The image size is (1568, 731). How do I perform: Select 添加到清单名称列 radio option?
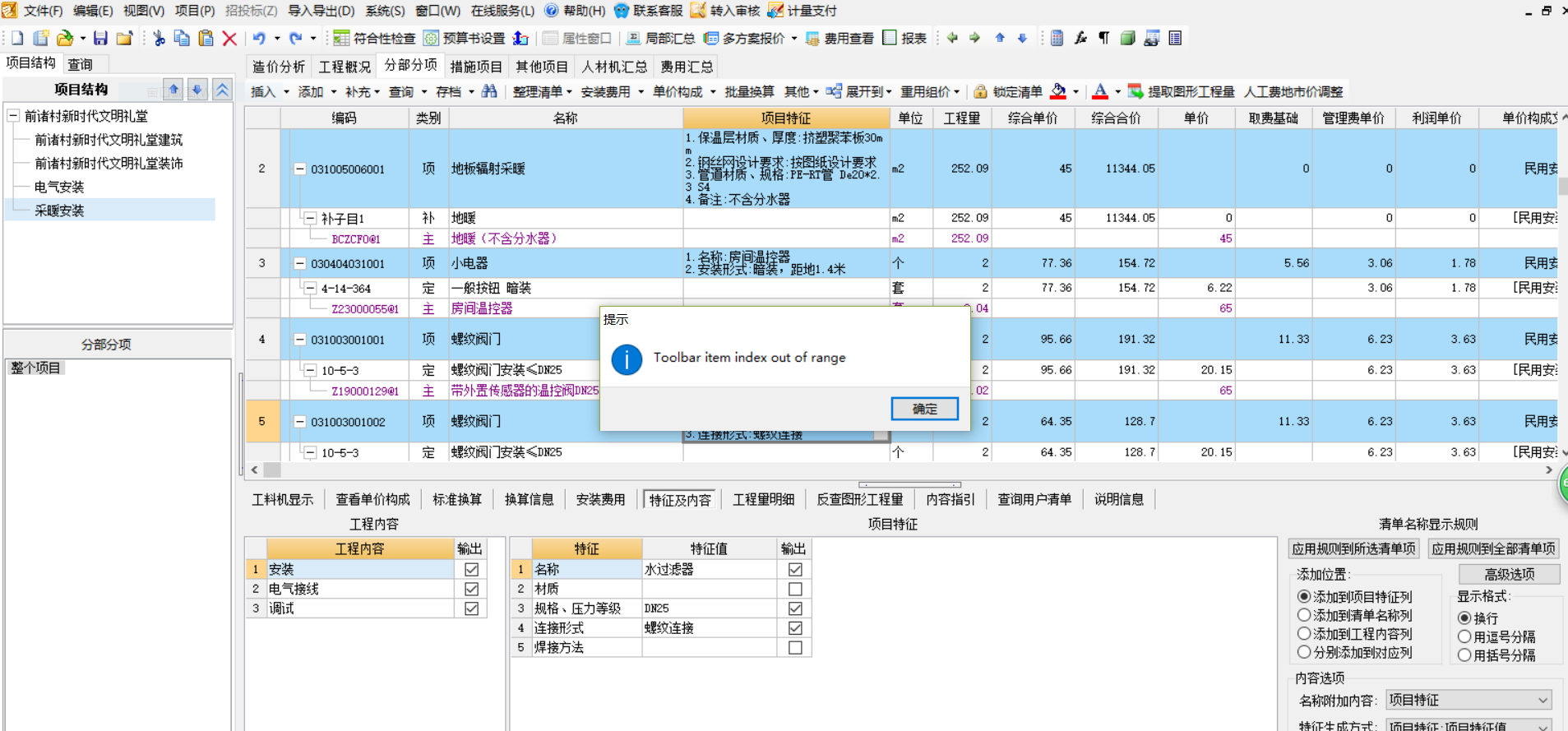coord(1304,615)
